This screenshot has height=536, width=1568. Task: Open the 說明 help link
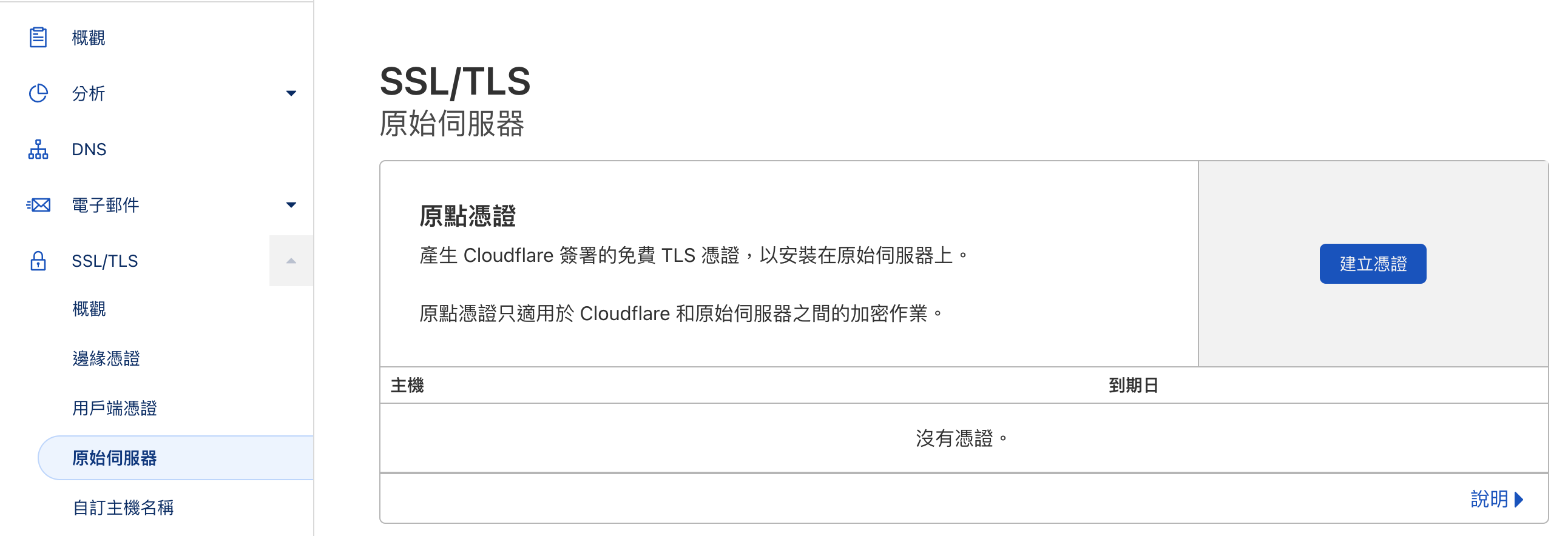(x=1489, y=500)
